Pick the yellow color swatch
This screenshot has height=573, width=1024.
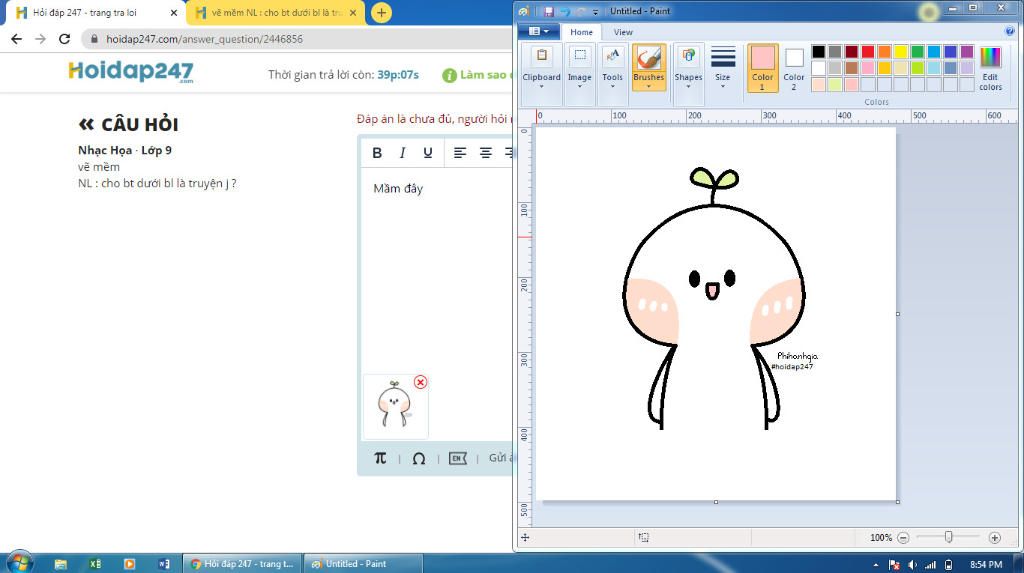(901, 52)
